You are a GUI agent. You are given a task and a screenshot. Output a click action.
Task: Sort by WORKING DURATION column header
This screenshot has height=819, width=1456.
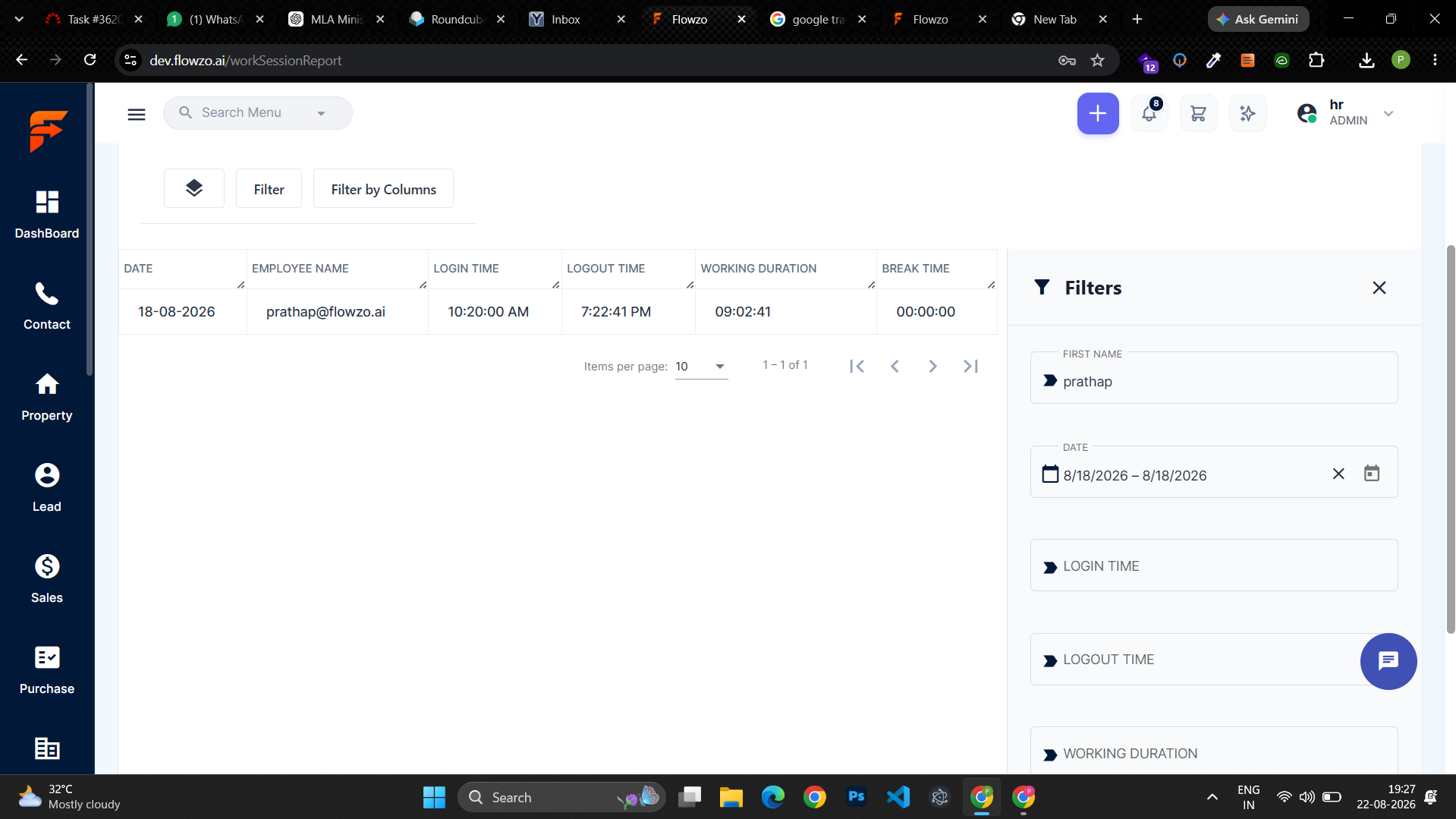758,269
